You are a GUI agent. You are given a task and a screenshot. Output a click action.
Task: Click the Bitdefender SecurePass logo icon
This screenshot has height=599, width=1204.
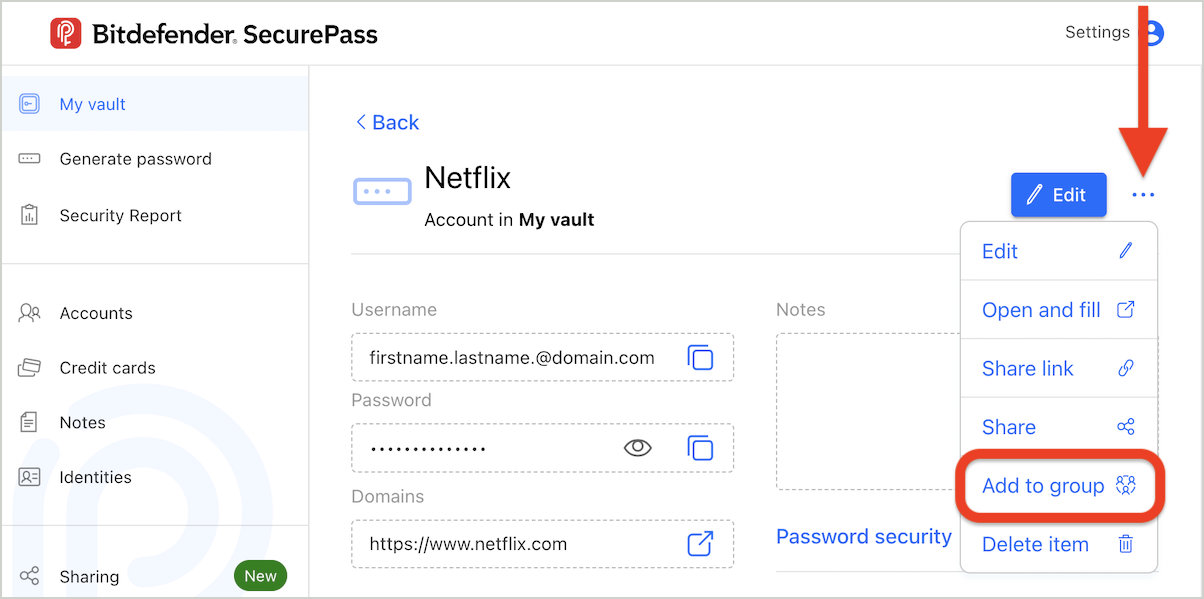[66, 33]
